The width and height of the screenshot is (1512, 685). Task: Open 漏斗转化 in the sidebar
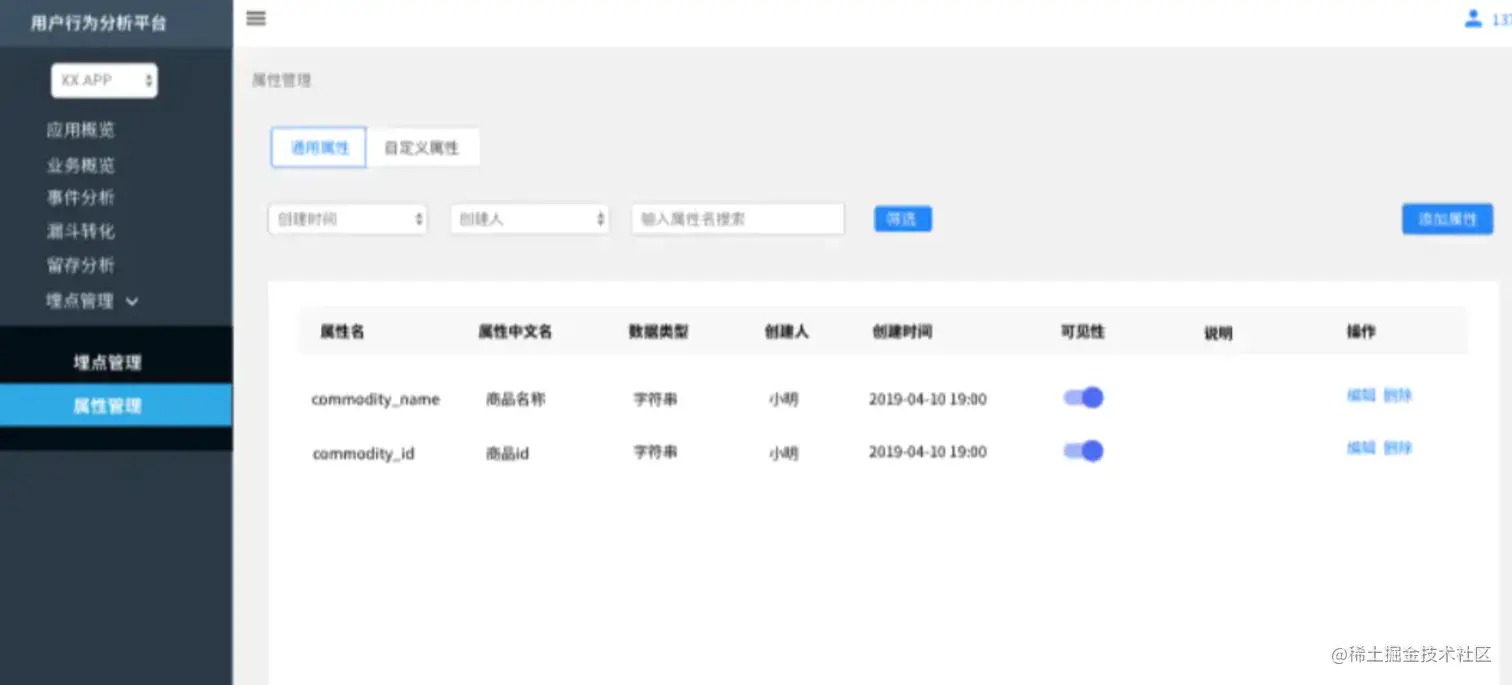coord(81,231)
